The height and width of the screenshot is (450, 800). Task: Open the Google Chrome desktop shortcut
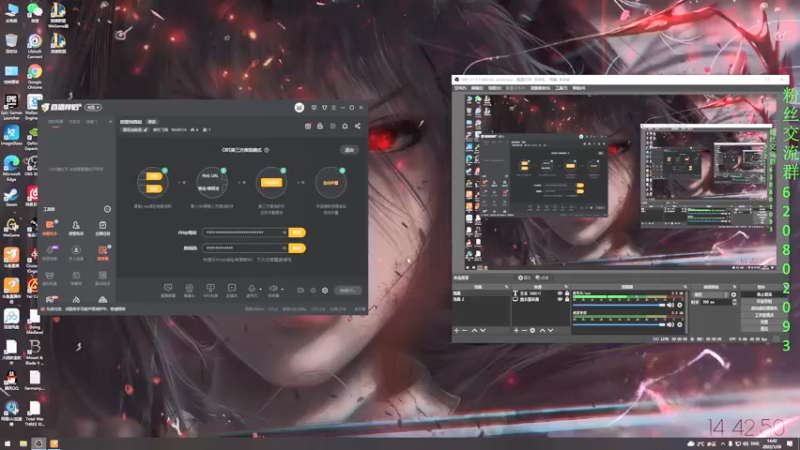[x=35, y=76]
